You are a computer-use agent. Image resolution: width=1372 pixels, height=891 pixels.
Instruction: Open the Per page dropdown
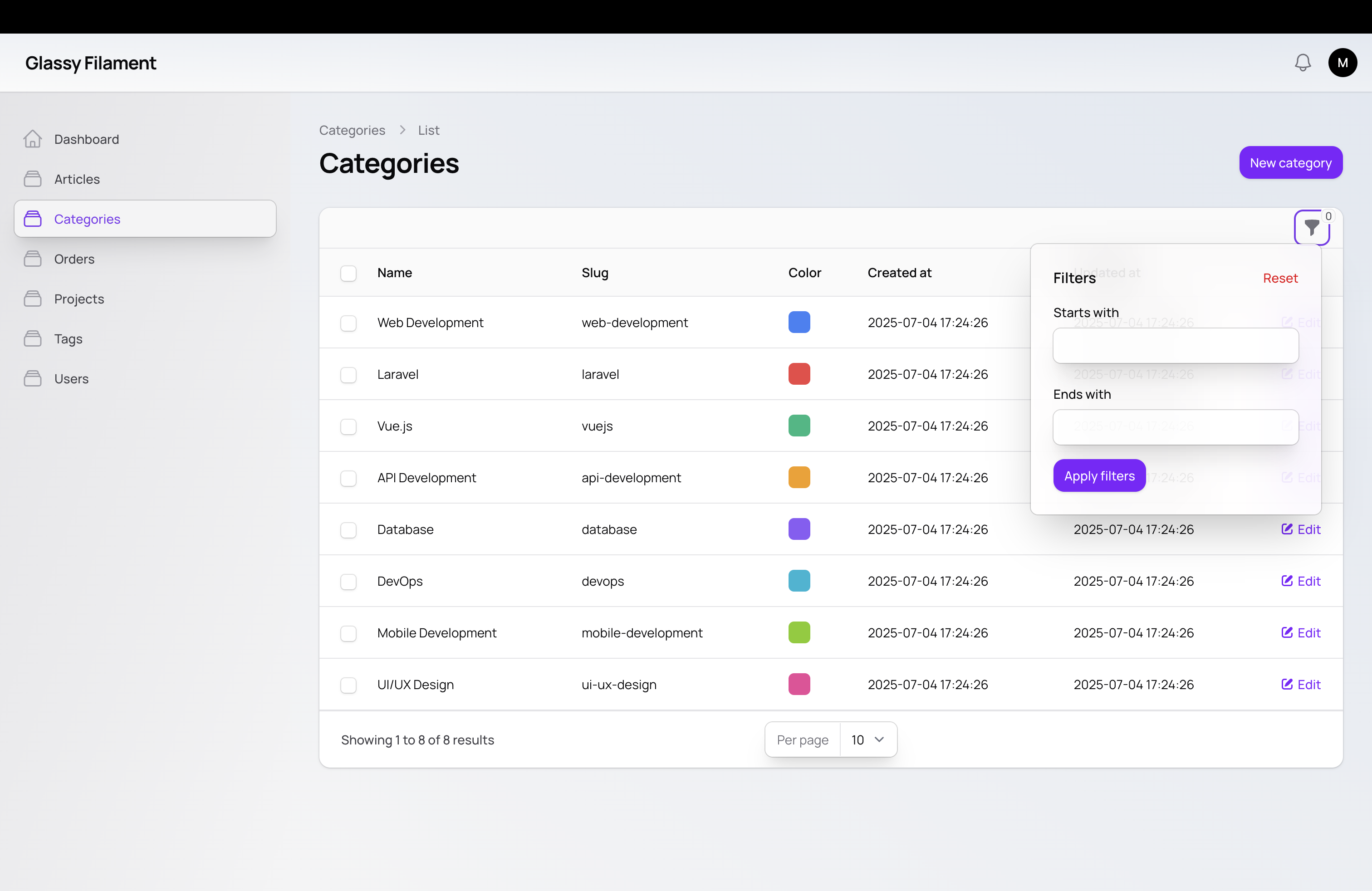pos(867,739)
